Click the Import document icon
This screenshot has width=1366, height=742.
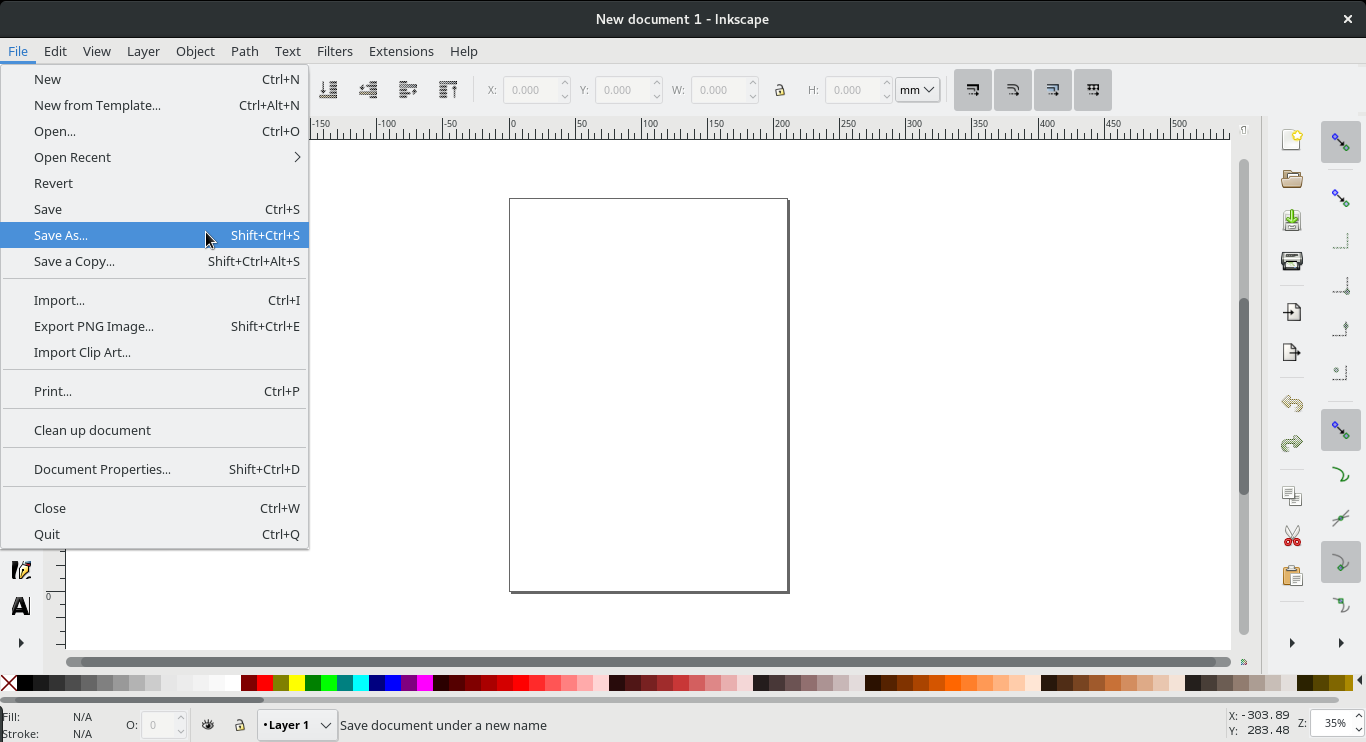click(1291, 312)
